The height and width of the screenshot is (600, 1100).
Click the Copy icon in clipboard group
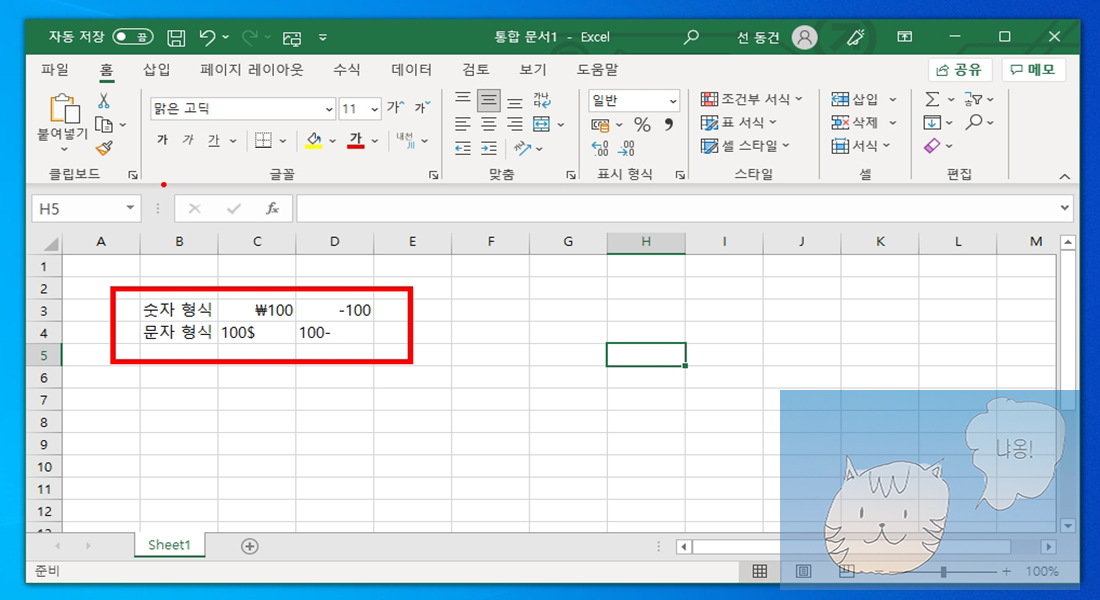click(104, 125)
